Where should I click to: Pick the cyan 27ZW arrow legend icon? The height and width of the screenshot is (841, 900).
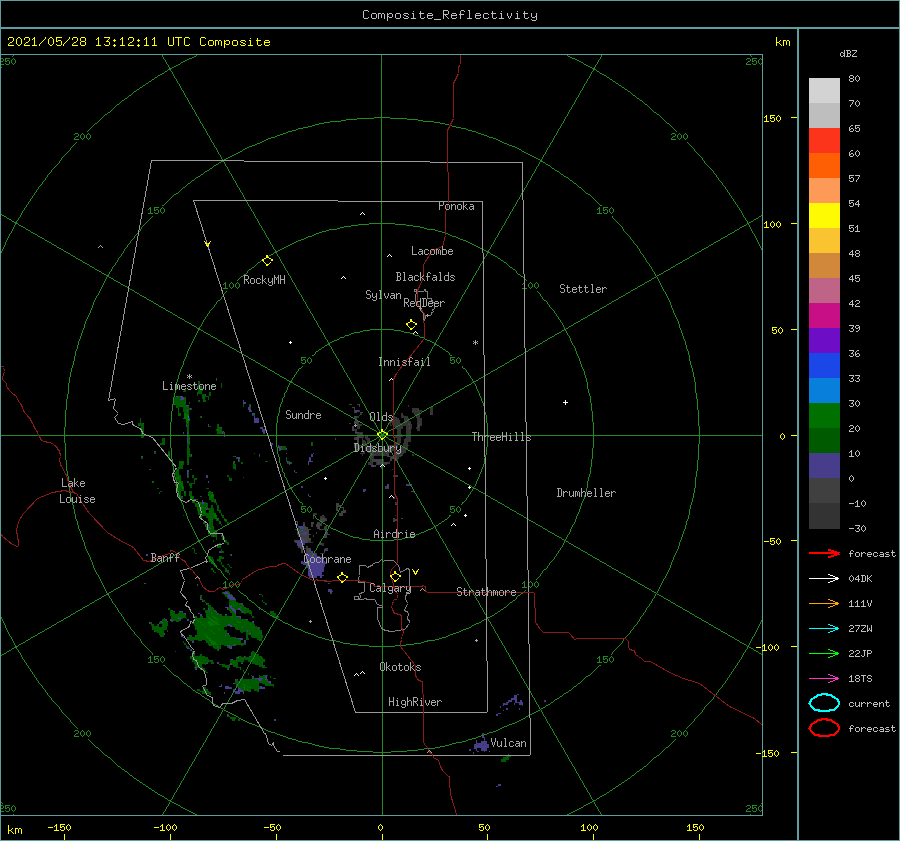[824, 628]
